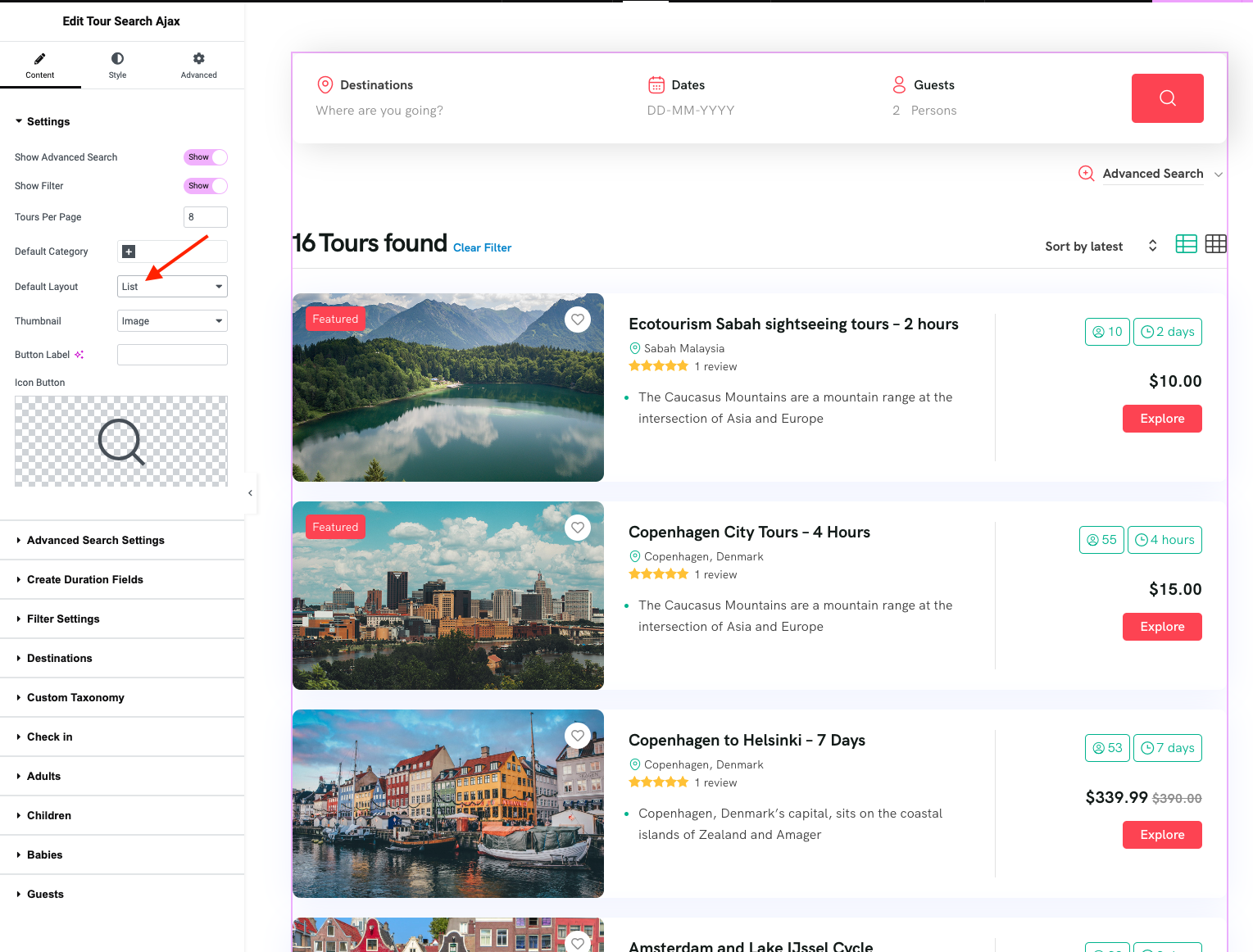
Task: Expand the Check in section
Action: pos(122,737)
